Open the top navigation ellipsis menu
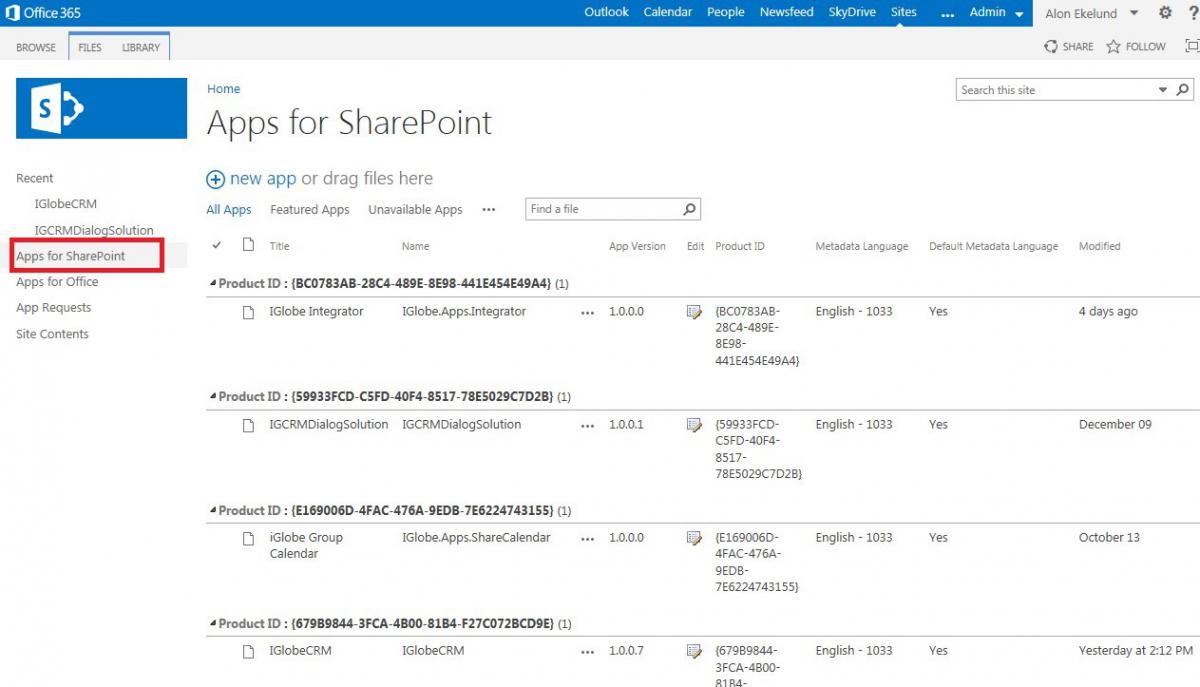The height and width of the screenshot is (687, 1200). [x=948, y=13]
